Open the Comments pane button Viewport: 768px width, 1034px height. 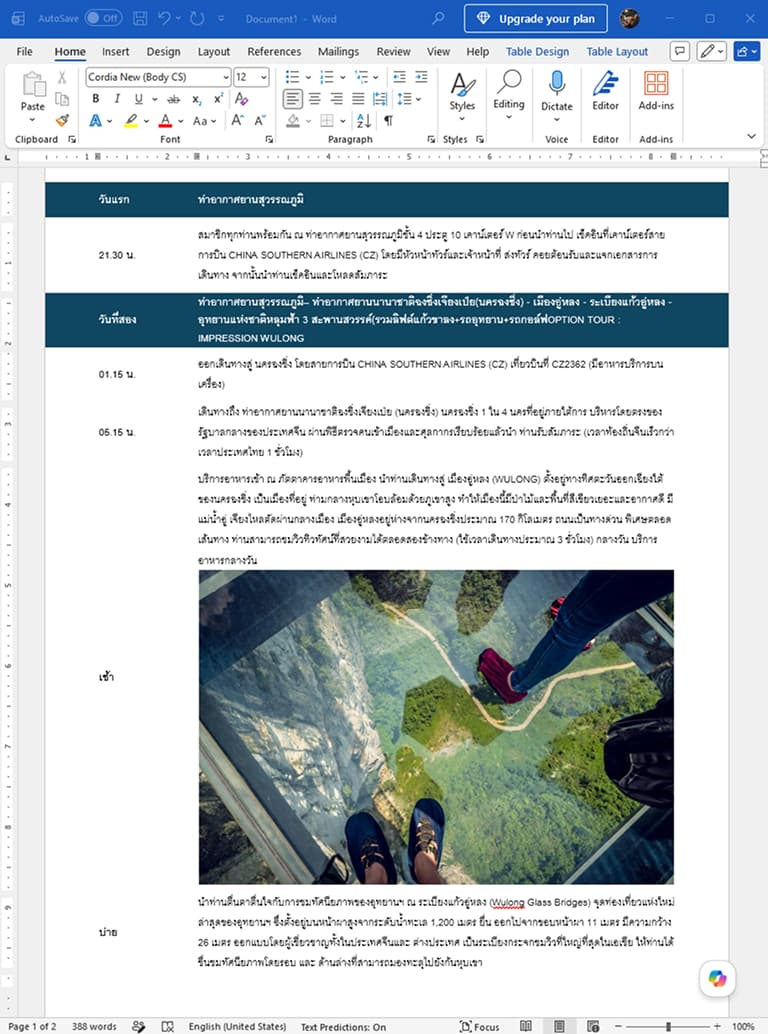tap(680, 51)
